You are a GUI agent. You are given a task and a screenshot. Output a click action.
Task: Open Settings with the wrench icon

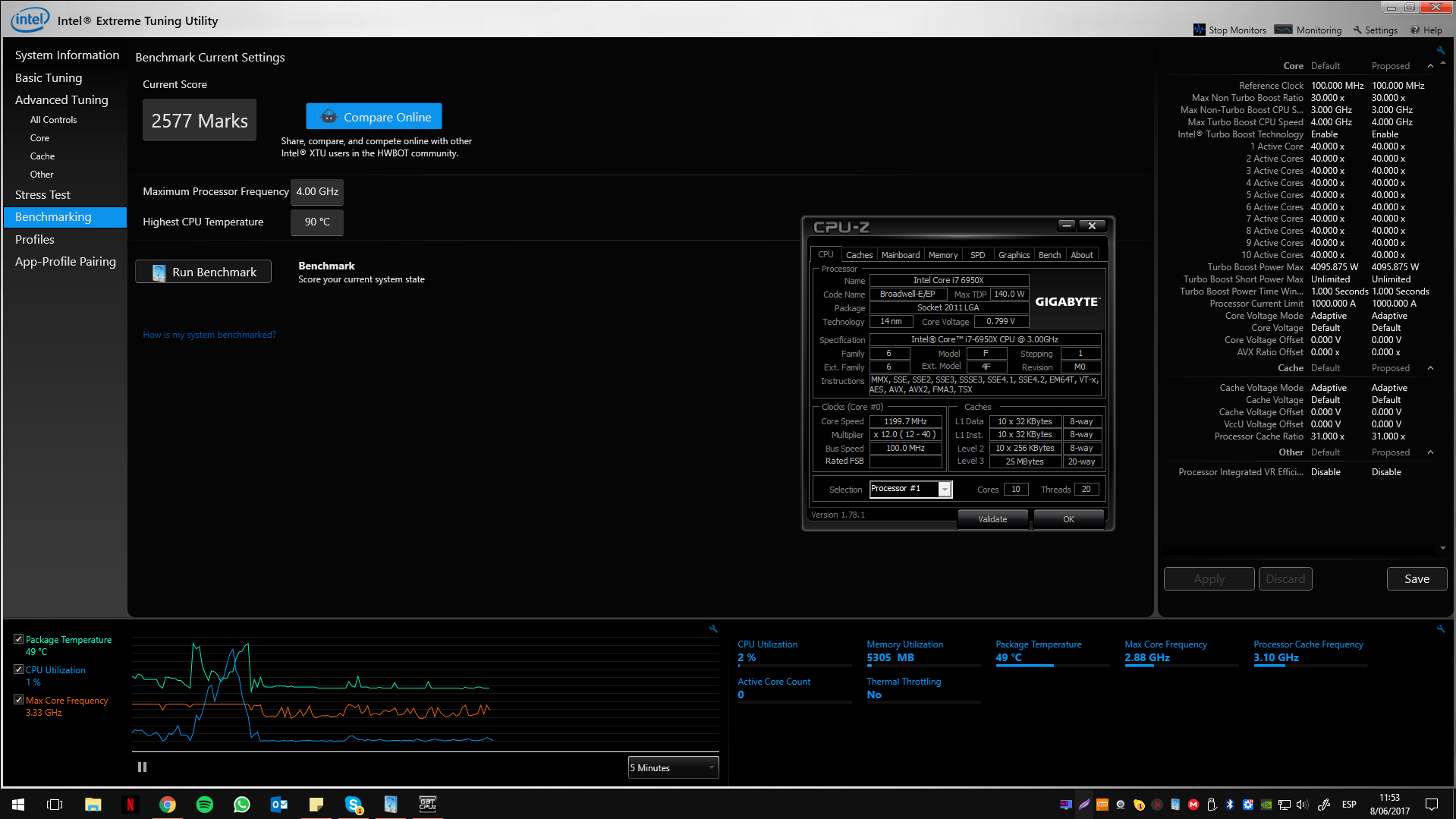(1375, 30)
